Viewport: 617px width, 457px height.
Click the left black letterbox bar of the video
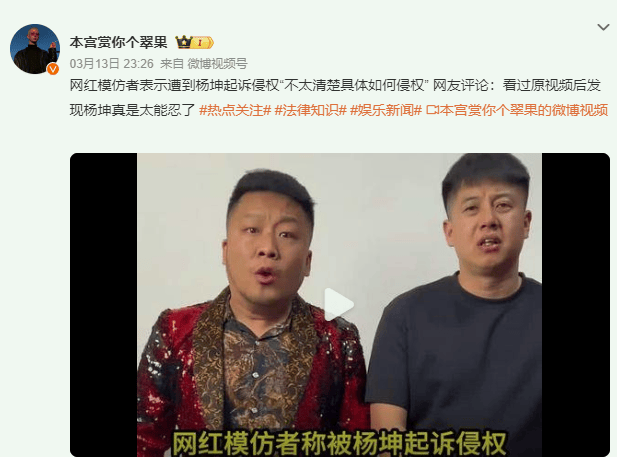point(103,305)
